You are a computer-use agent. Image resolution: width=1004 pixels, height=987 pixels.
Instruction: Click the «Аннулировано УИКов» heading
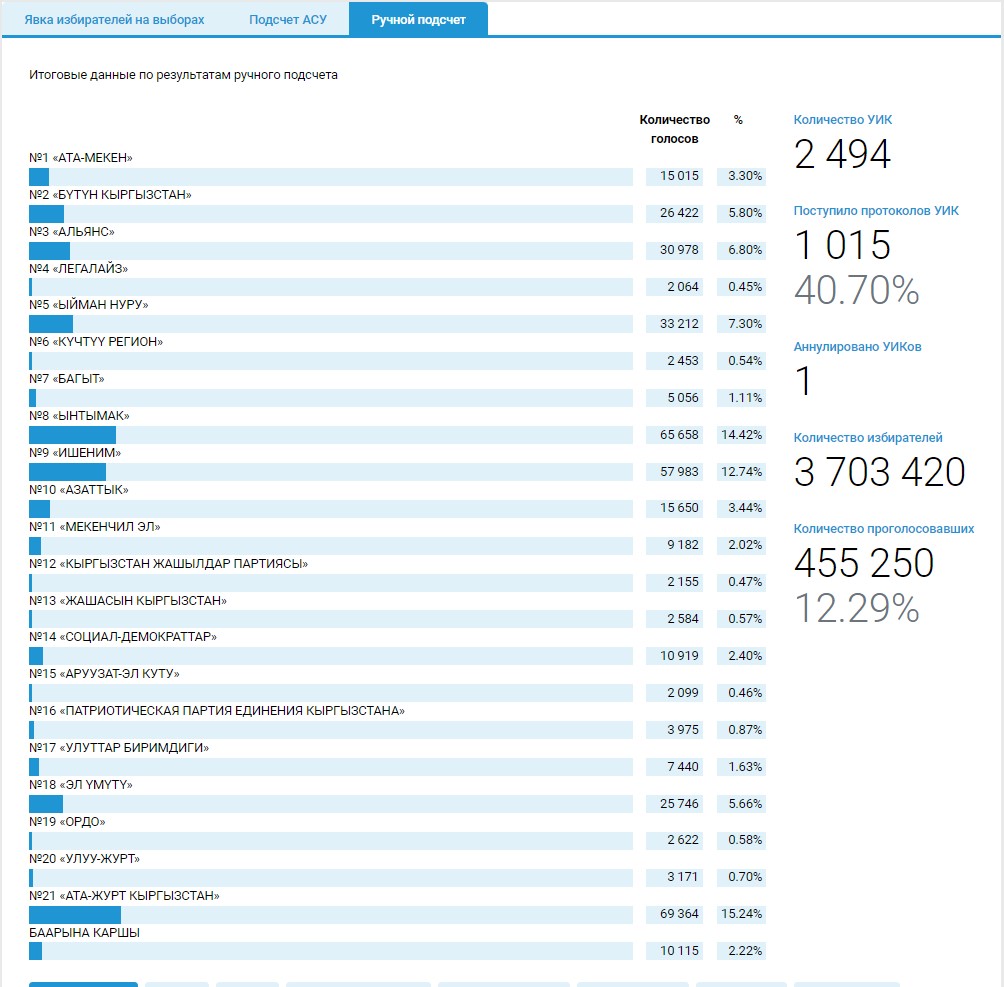[857, 347]
